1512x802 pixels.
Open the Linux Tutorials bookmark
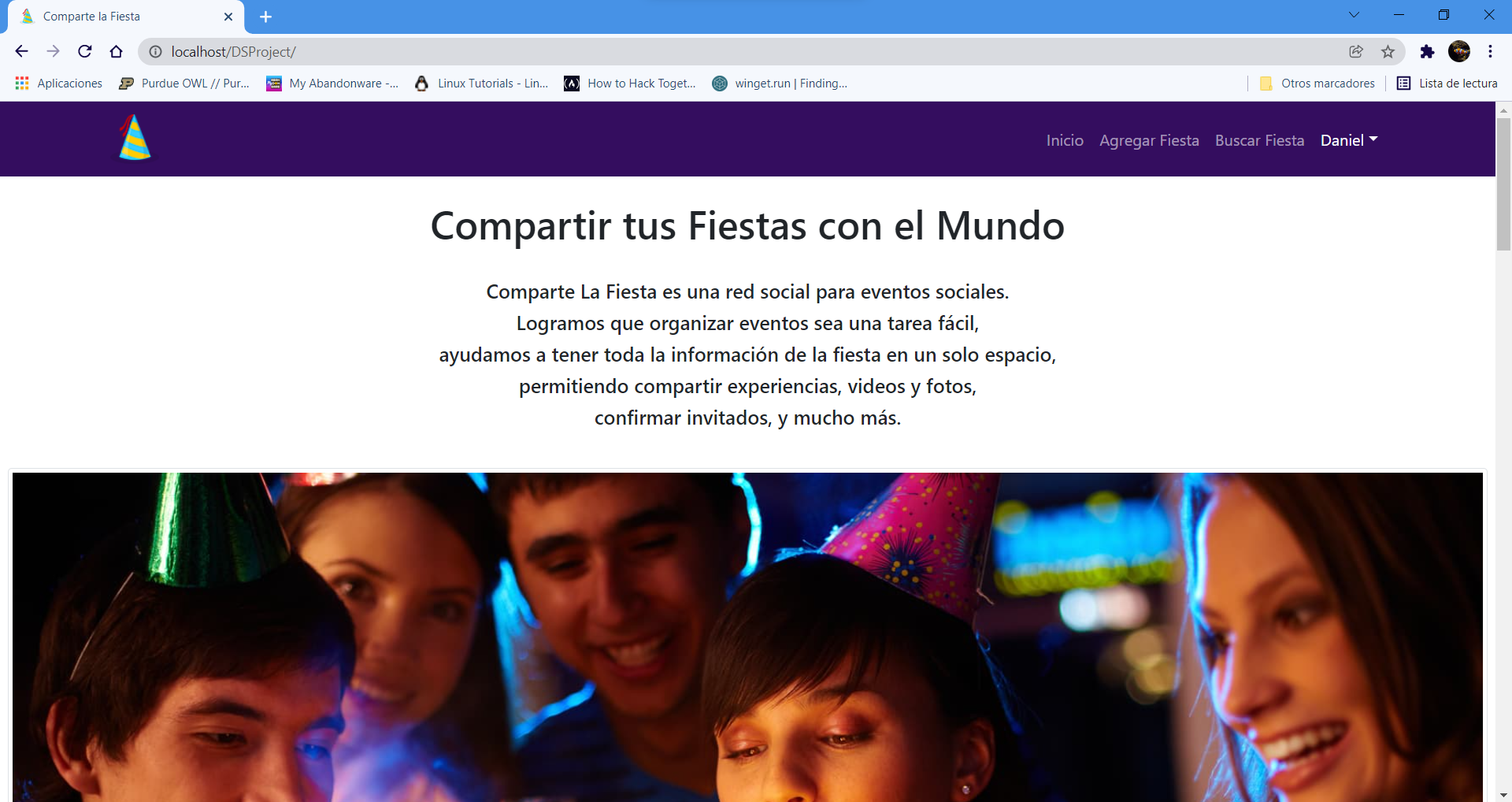482,84
